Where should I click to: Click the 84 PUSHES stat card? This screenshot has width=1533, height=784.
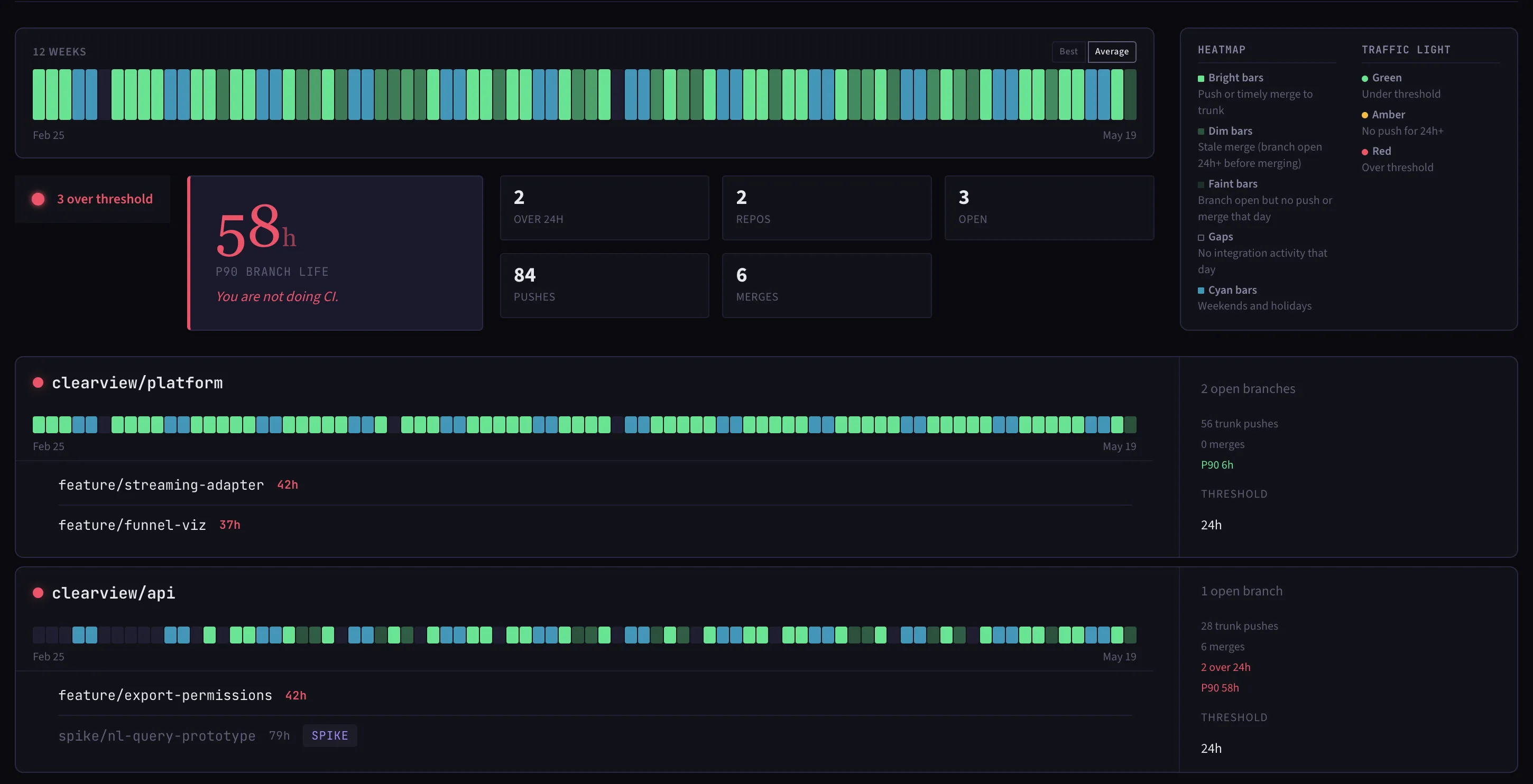[x=605, y=285]
